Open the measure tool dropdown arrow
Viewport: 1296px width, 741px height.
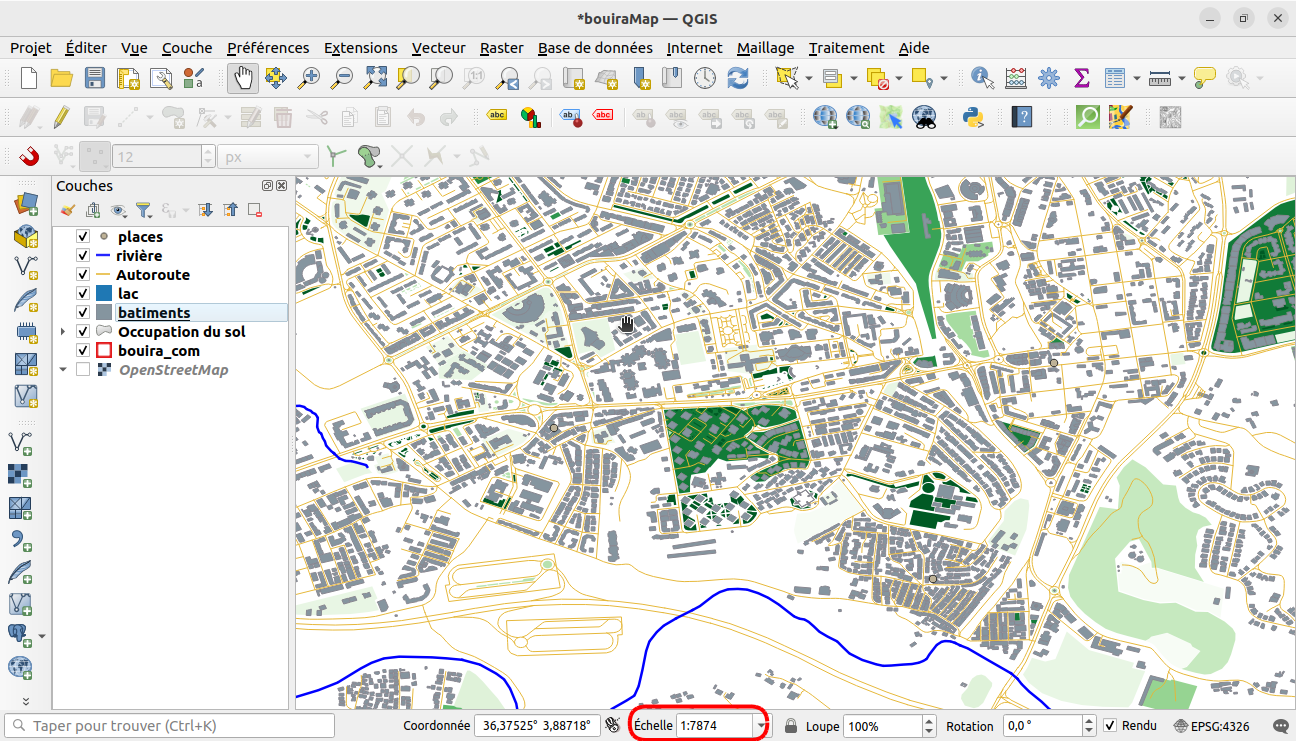1182,78
